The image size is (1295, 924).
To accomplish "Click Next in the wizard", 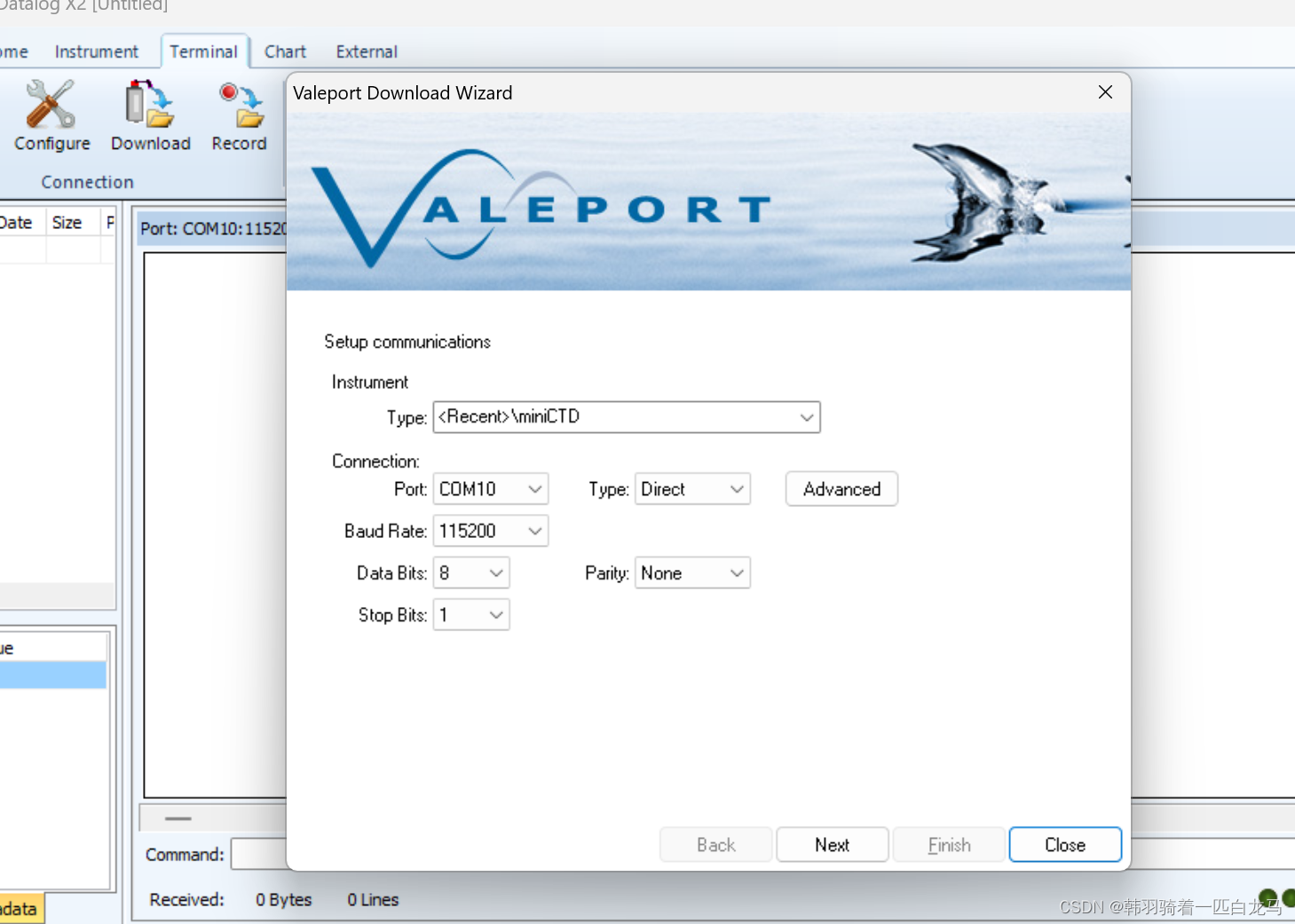I will [833, 845].
